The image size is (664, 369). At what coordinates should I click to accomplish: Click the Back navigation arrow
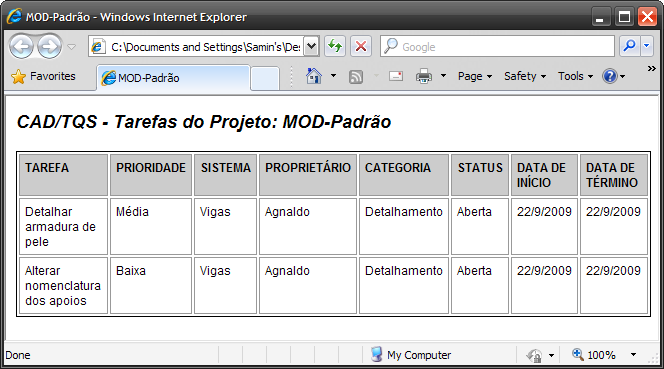point(21,46)
